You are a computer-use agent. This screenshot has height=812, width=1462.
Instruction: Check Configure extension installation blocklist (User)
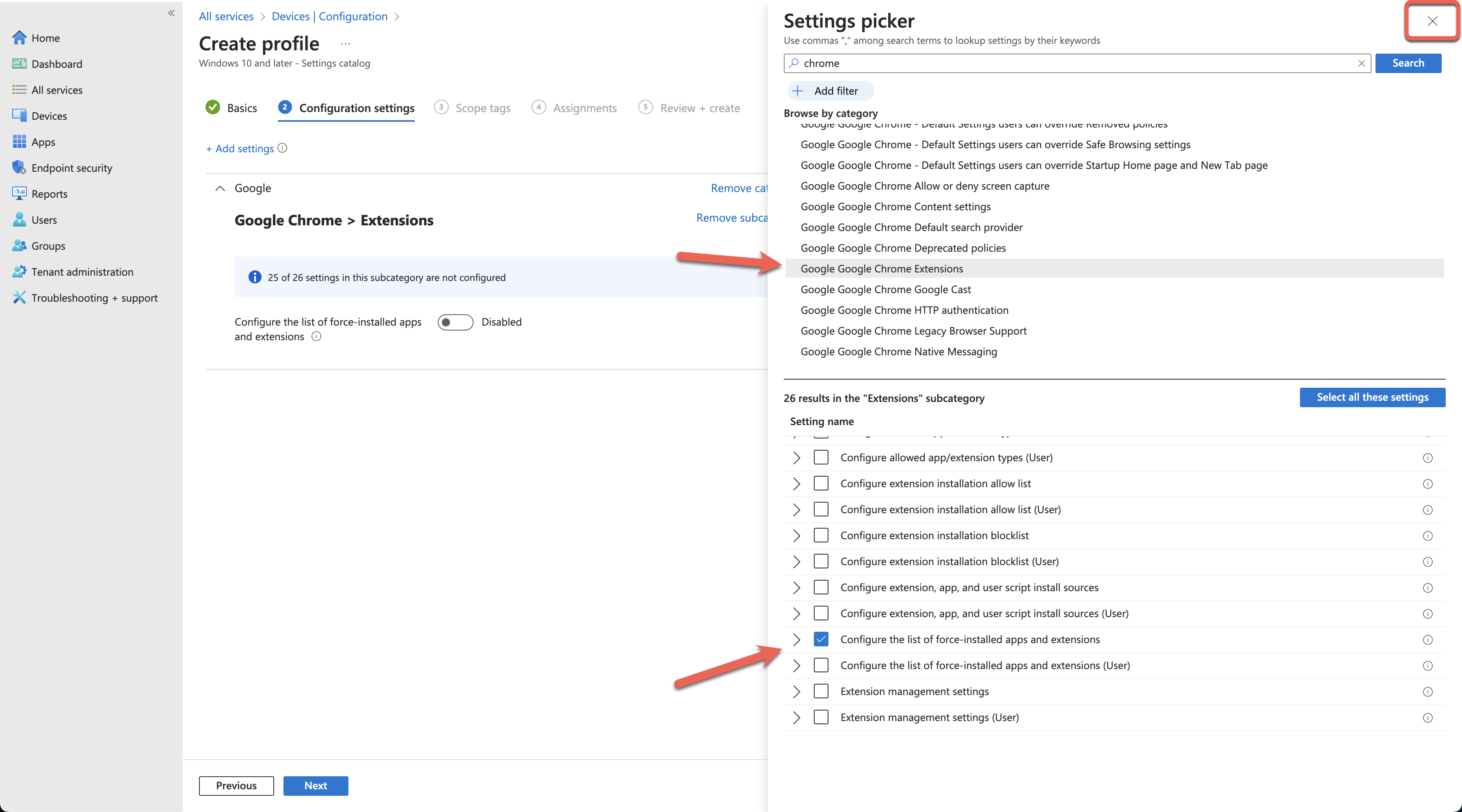tap(821, 561)
